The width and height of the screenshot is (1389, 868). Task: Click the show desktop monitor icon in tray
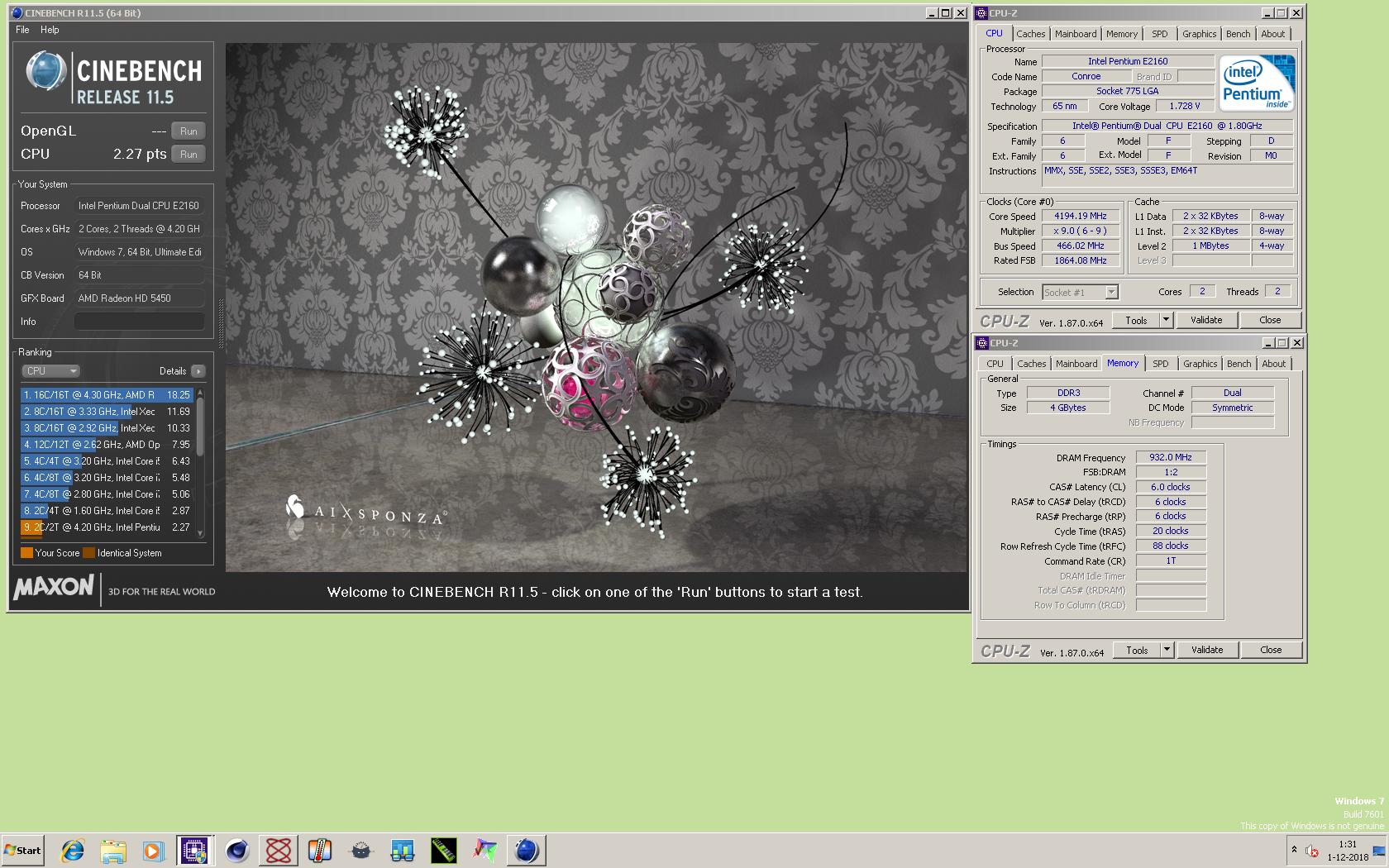(1379, 851)
